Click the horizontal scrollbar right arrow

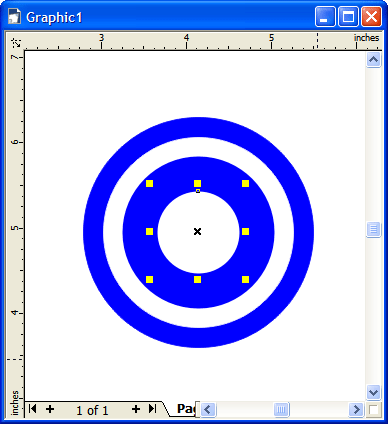click(356, 409)
